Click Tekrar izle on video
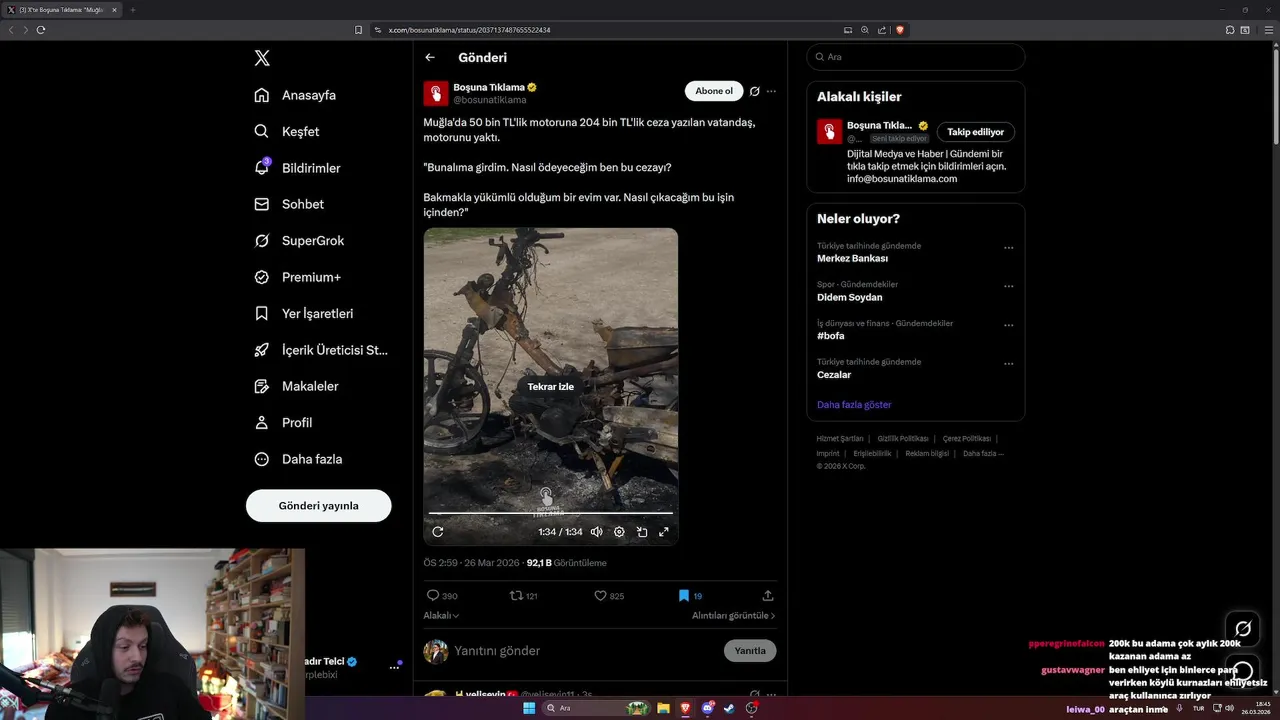The width and height of the screenshot is (1280, 720). 551,387
